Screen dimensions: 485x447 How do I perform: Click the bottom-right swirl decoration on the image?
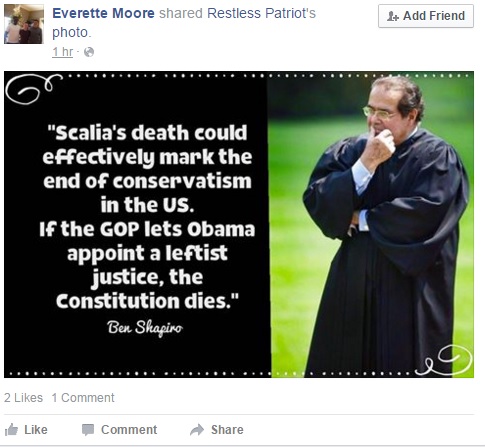click(x=445, y=360)
